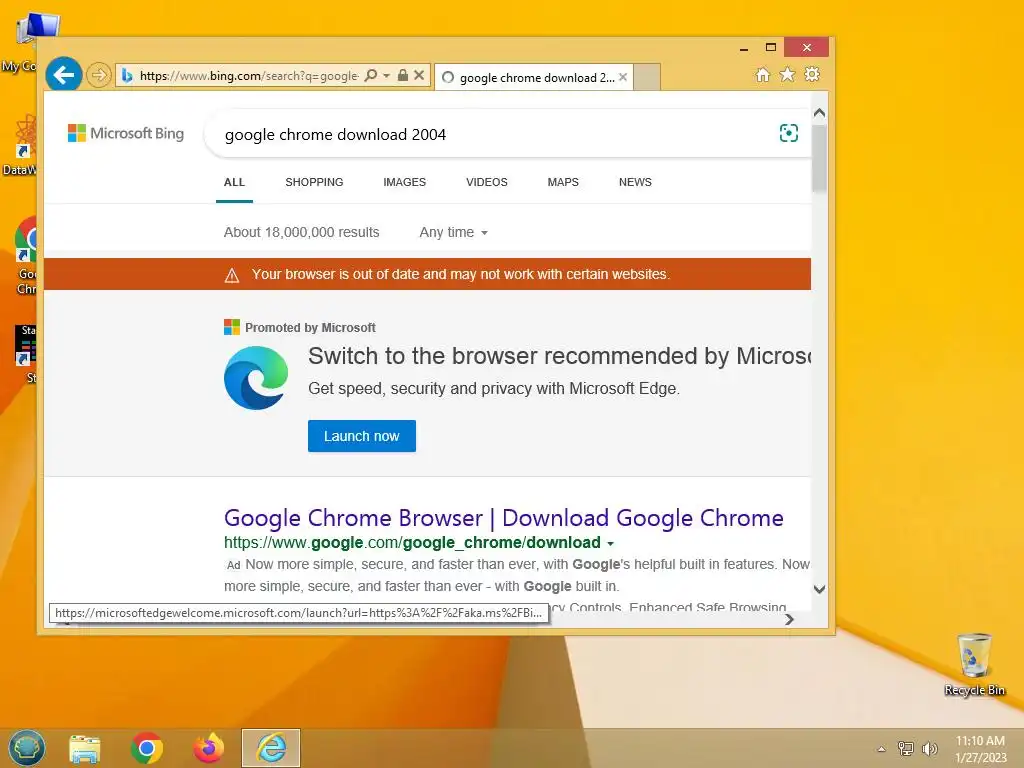Viewport: 1024px width, 768px height.
Task: Open File Explorer from the taskbar
Action: point(85,748)
